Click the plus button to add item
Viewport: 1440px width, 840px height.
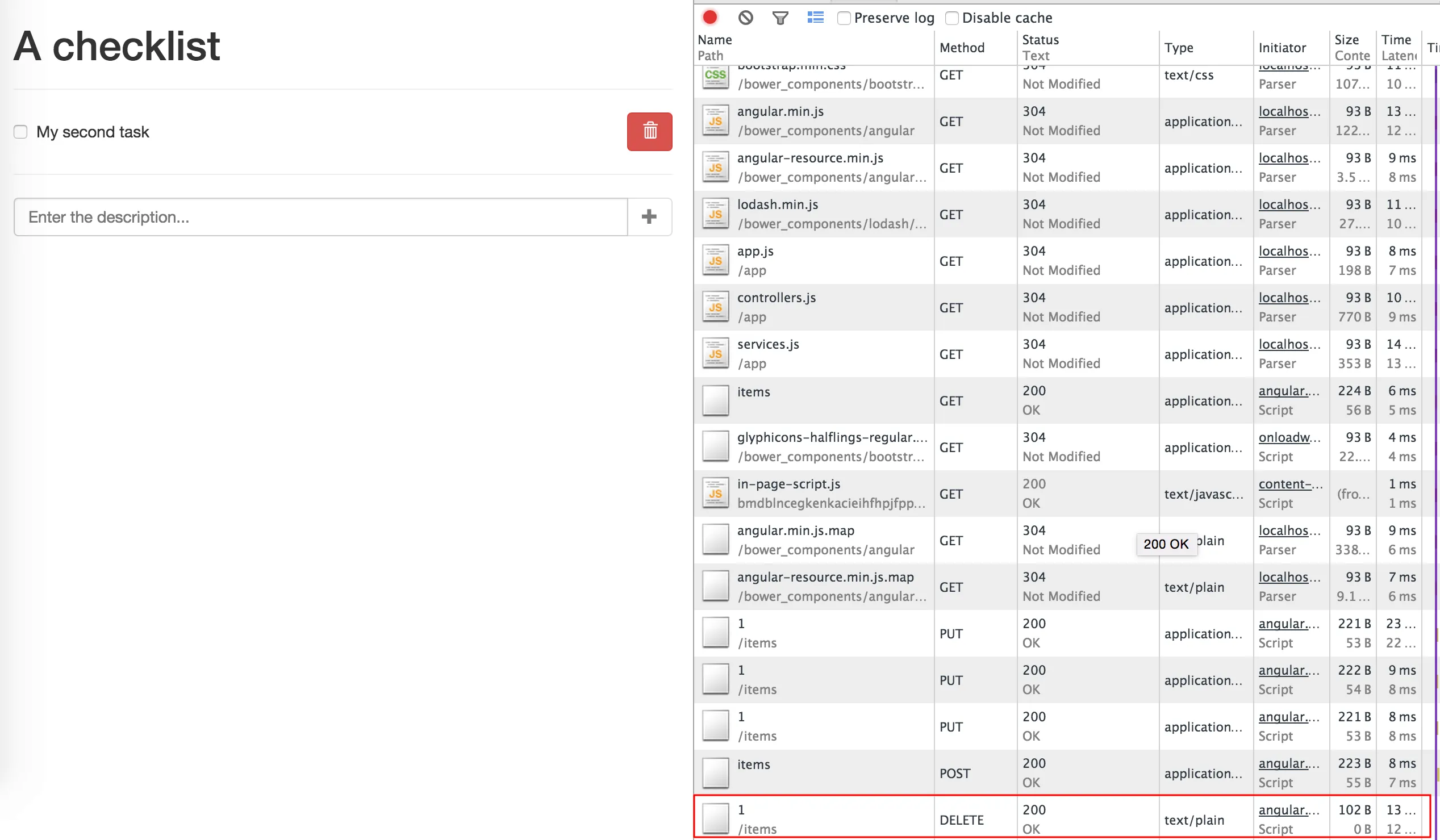(649, 216)
